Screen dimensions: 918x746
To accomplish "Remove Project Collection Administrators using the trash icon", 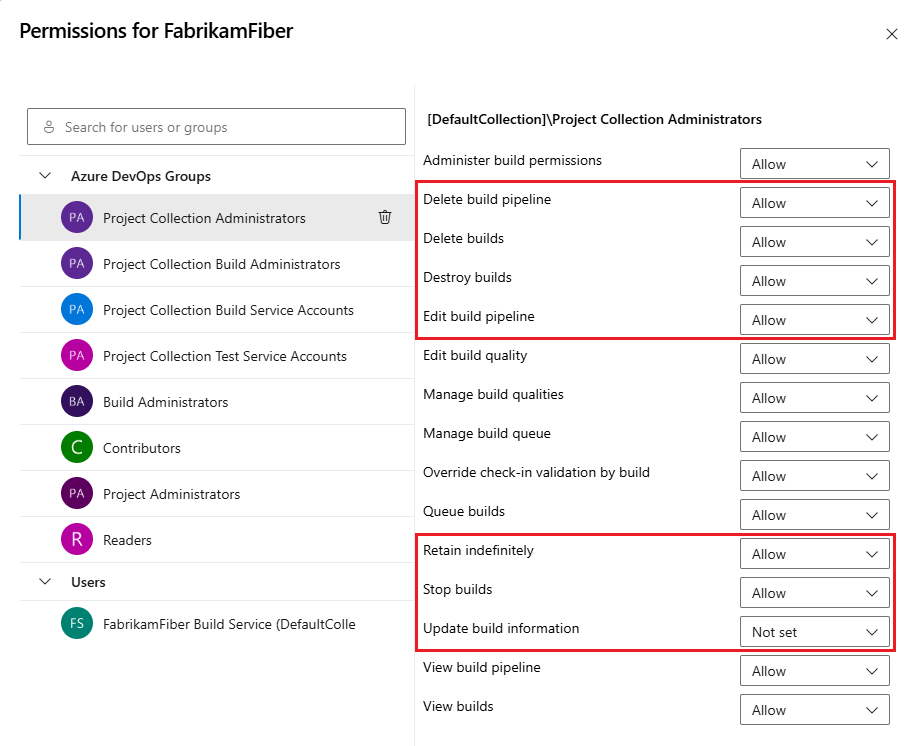I will 385,217.
